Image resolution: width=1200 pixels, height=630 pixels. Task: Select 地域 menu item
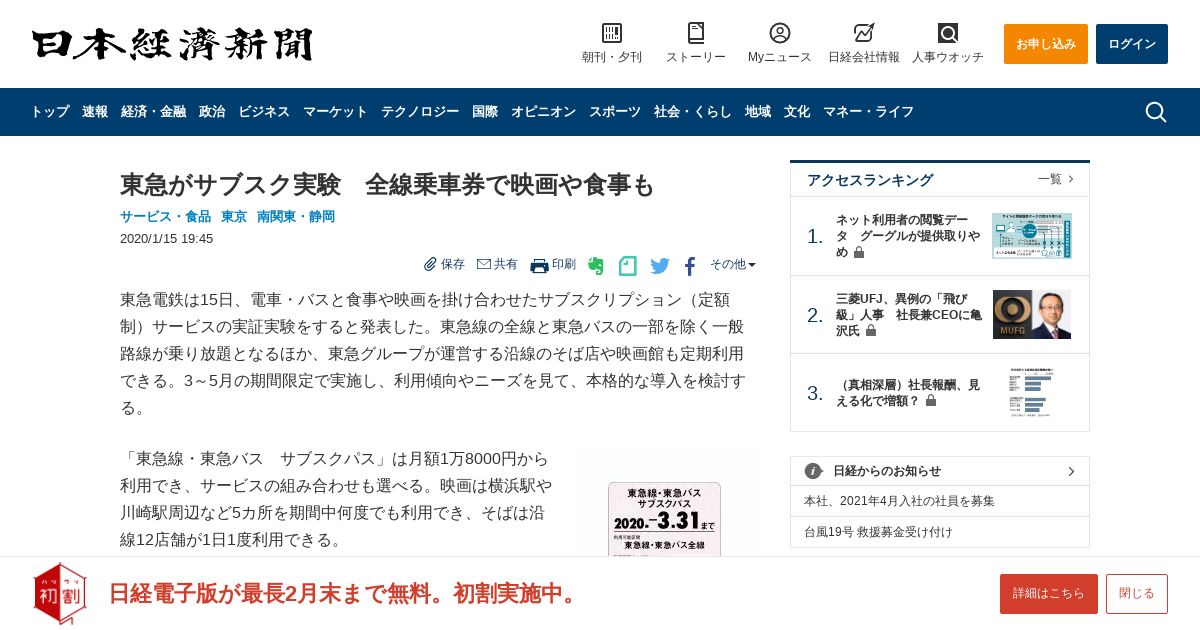coord(758,112)
